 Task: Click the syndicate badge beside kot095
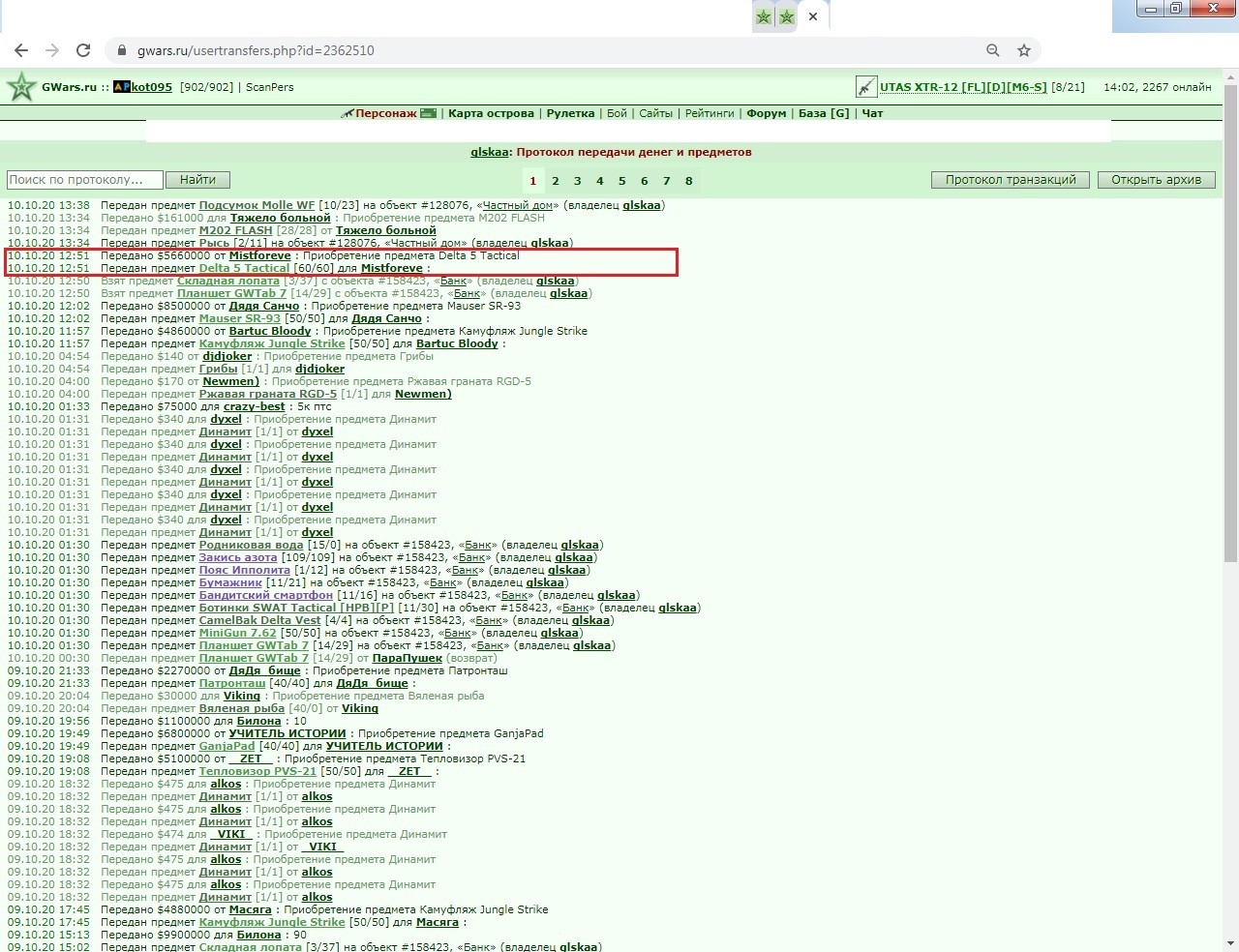click(122, 87)
